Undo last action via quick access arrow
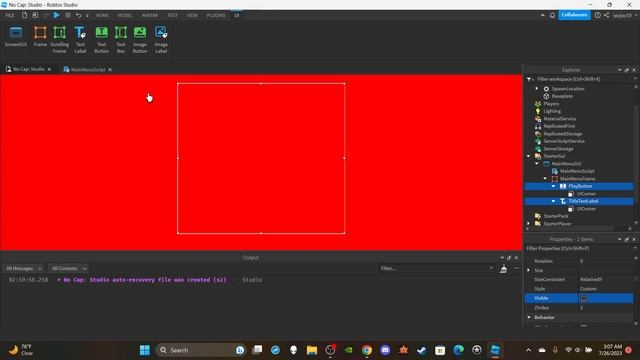Viewport: 640px width, 360px height. [x=78, y=15]
